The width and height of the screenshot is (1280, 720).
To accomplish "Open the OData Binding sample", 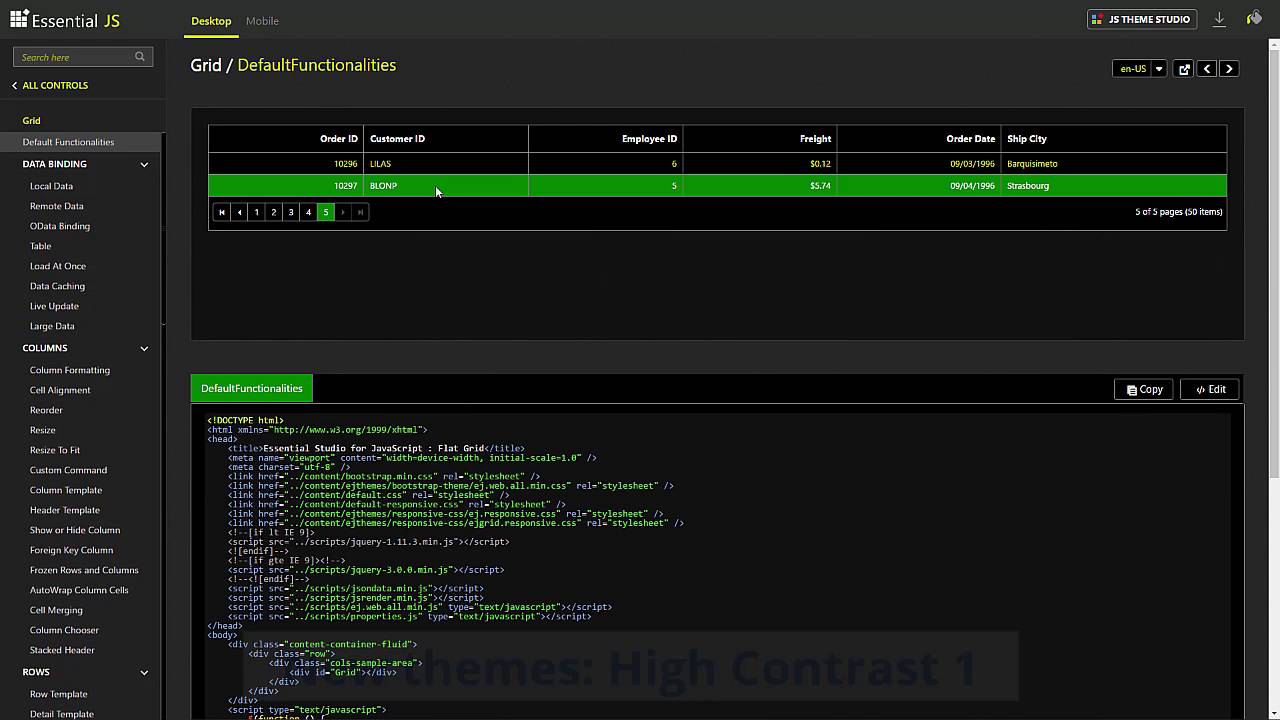I will 60,226.
